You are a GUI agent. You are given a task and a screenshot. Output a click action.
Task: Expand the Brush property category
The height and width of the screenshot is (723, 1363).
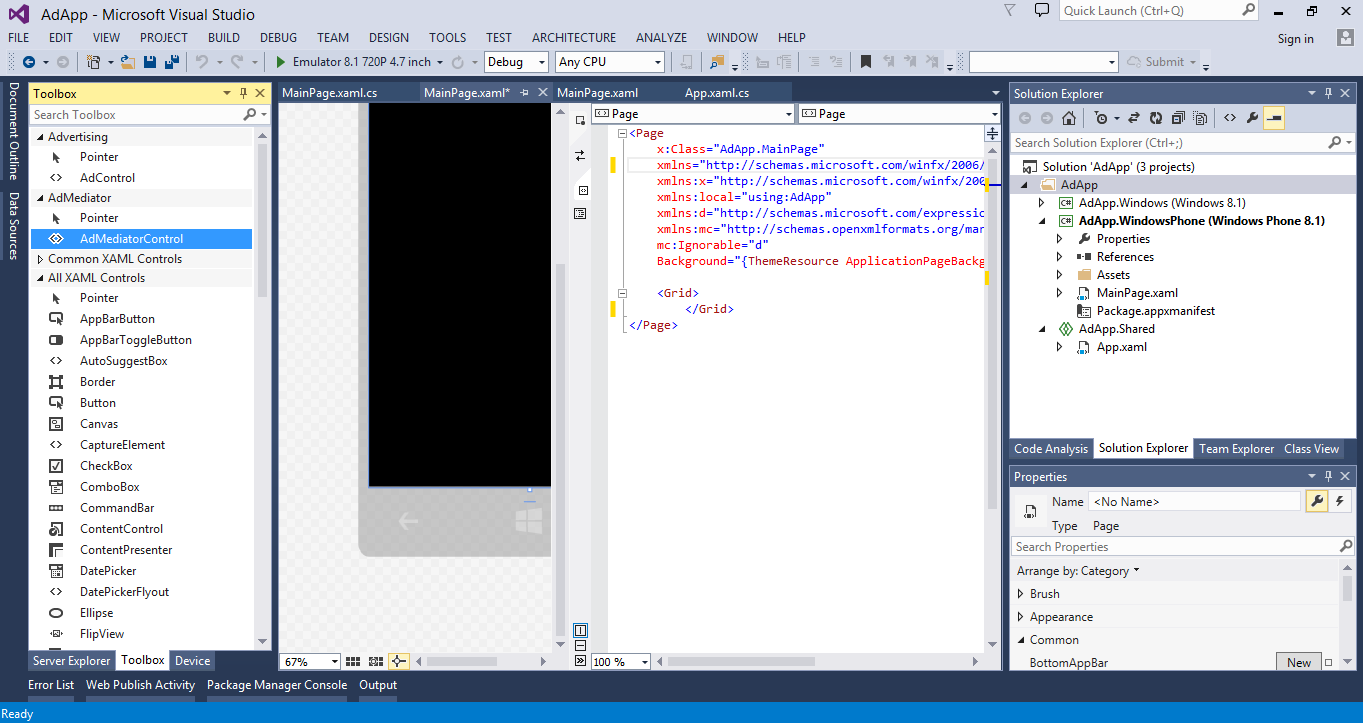point(1021,594)
